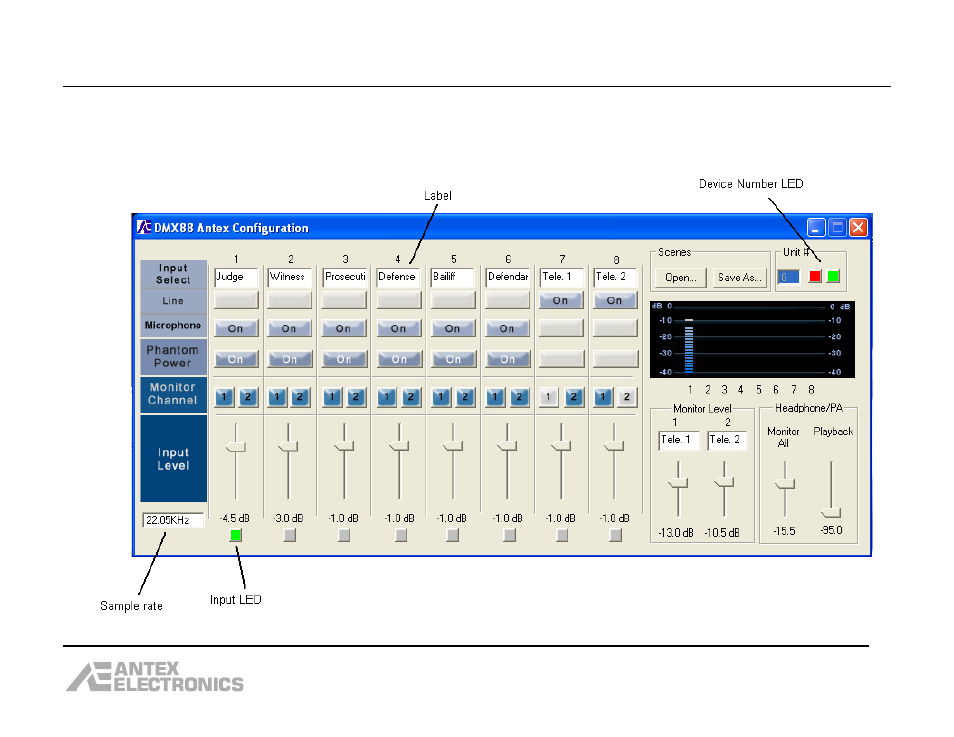Toggle Phantom Power On for channel 1
954x737 pixels.
(236, 359)
